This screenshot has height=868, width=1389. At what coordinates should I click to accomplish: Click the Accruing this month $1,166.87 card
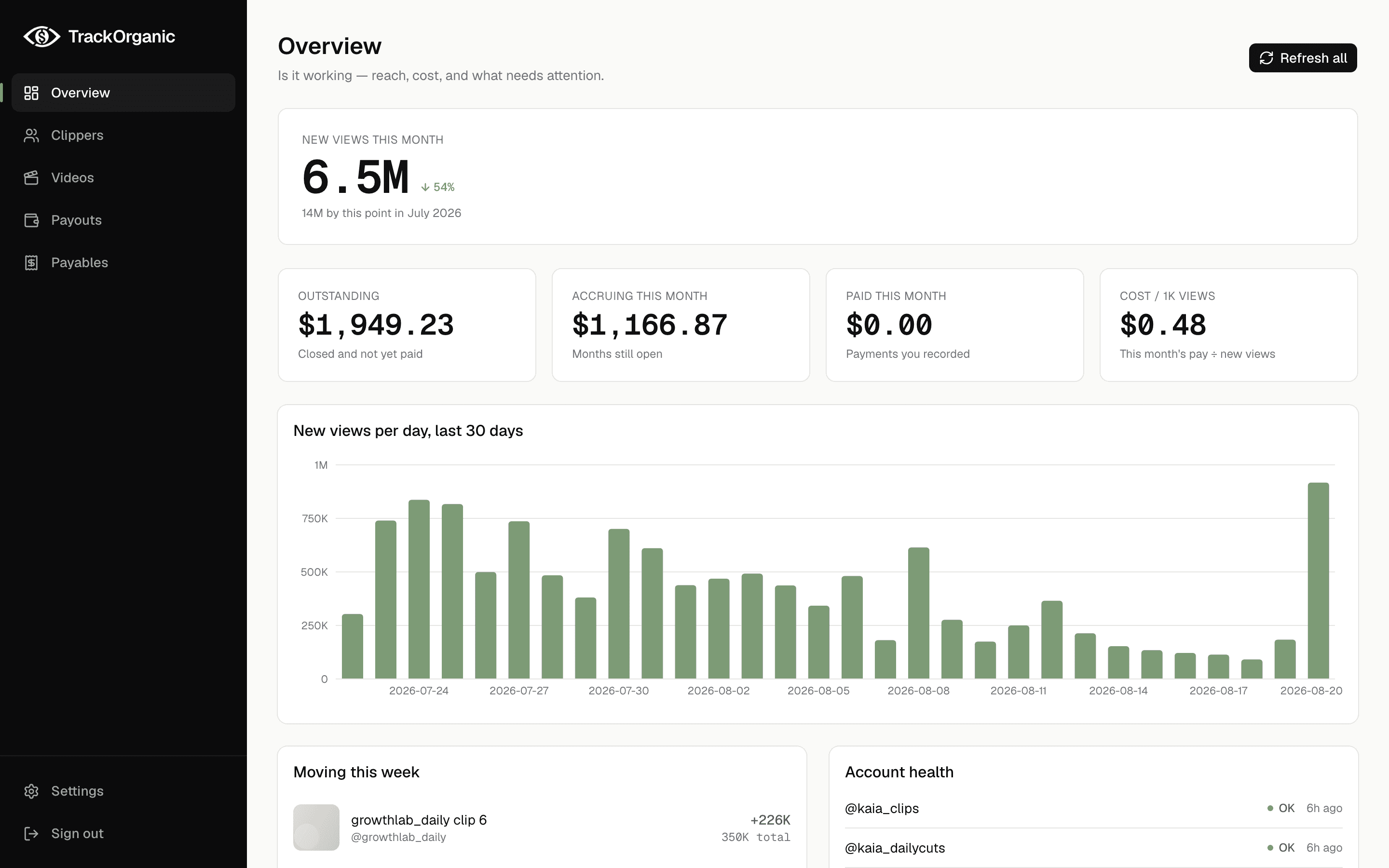coord(681,325)
